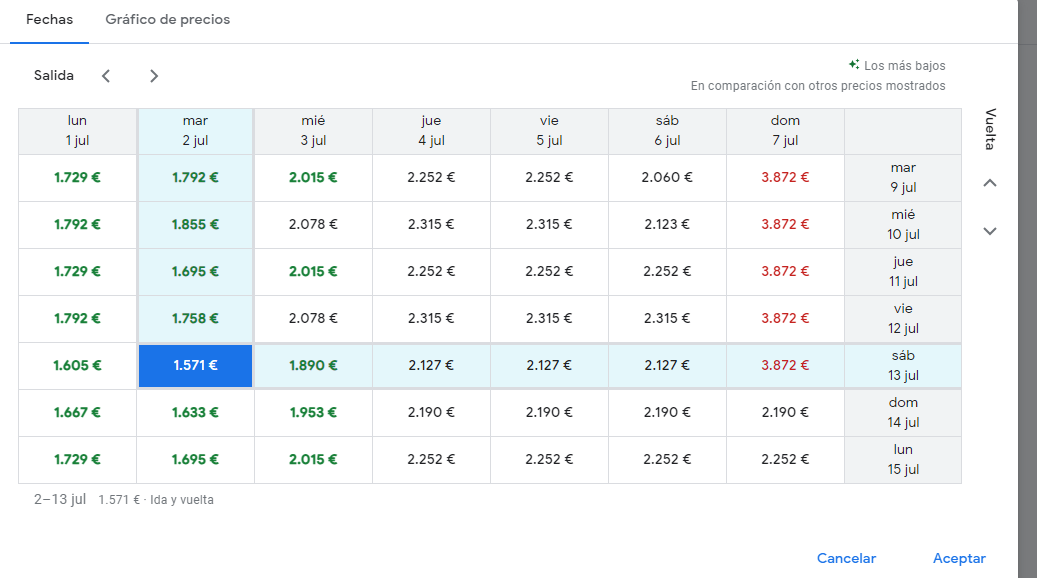
Task: Pick 3.872 € for 7 jul – 9 jul
Action: coord(786,178)
